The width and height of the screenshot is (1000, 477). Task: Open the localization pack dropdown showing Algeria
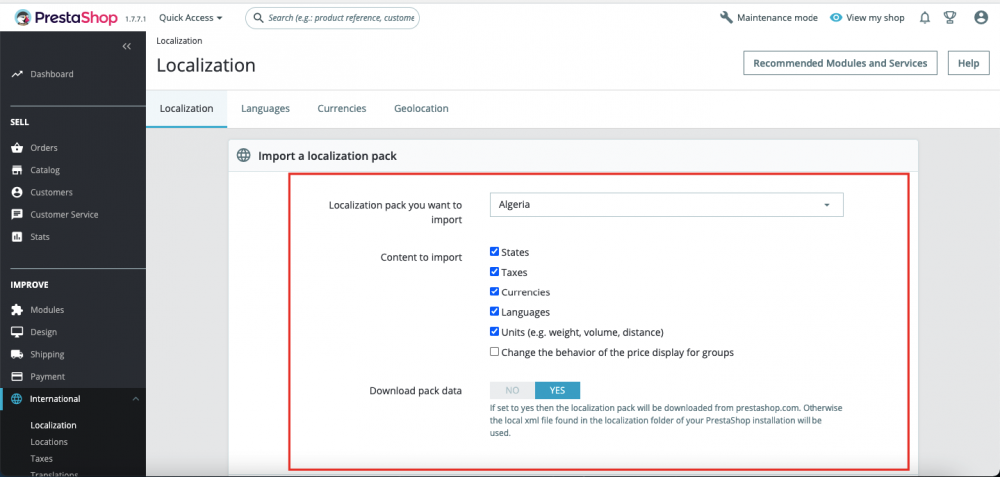[666, 205]
